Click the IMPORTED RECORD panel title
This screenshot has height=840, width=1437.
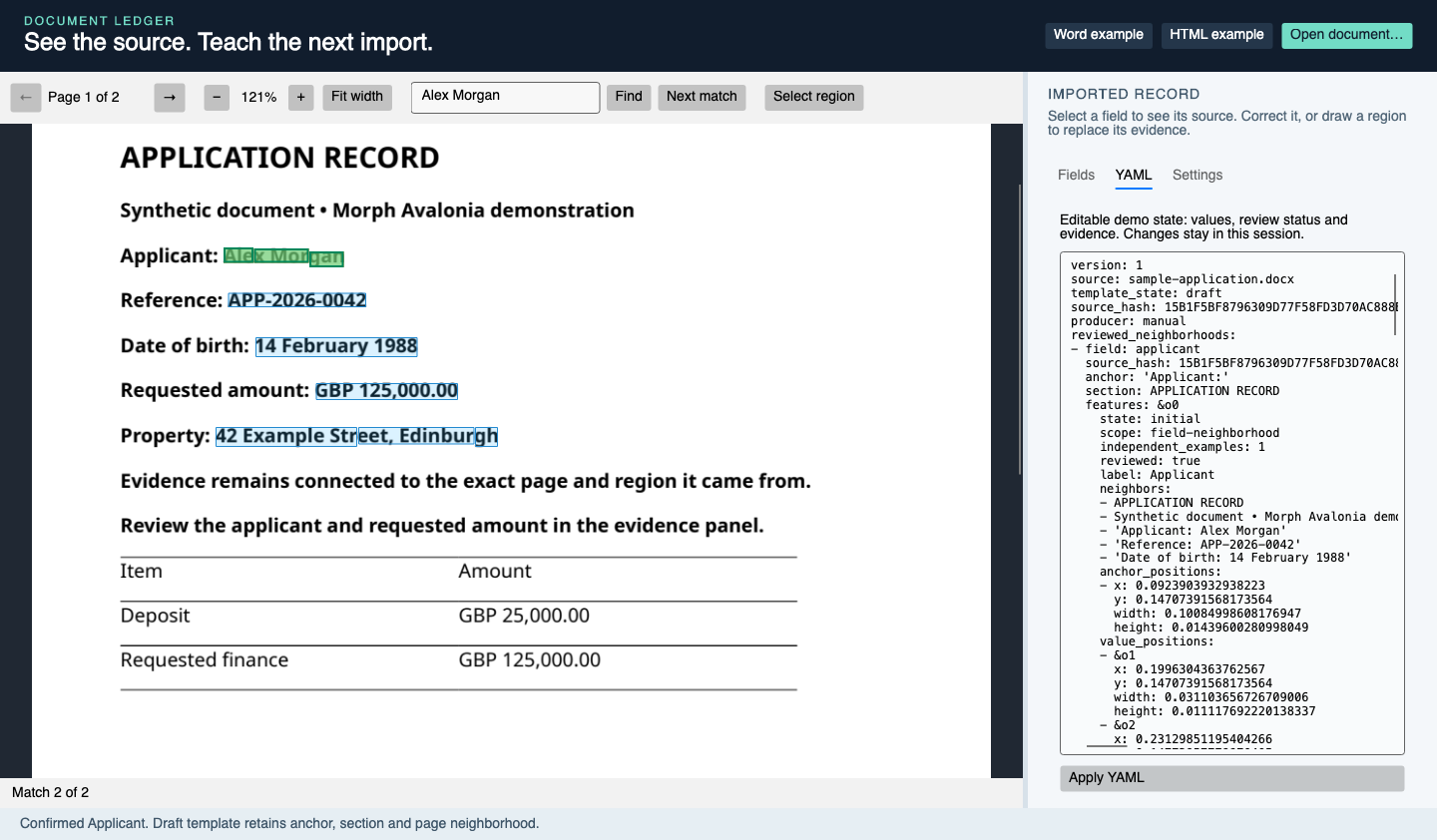1124,95
